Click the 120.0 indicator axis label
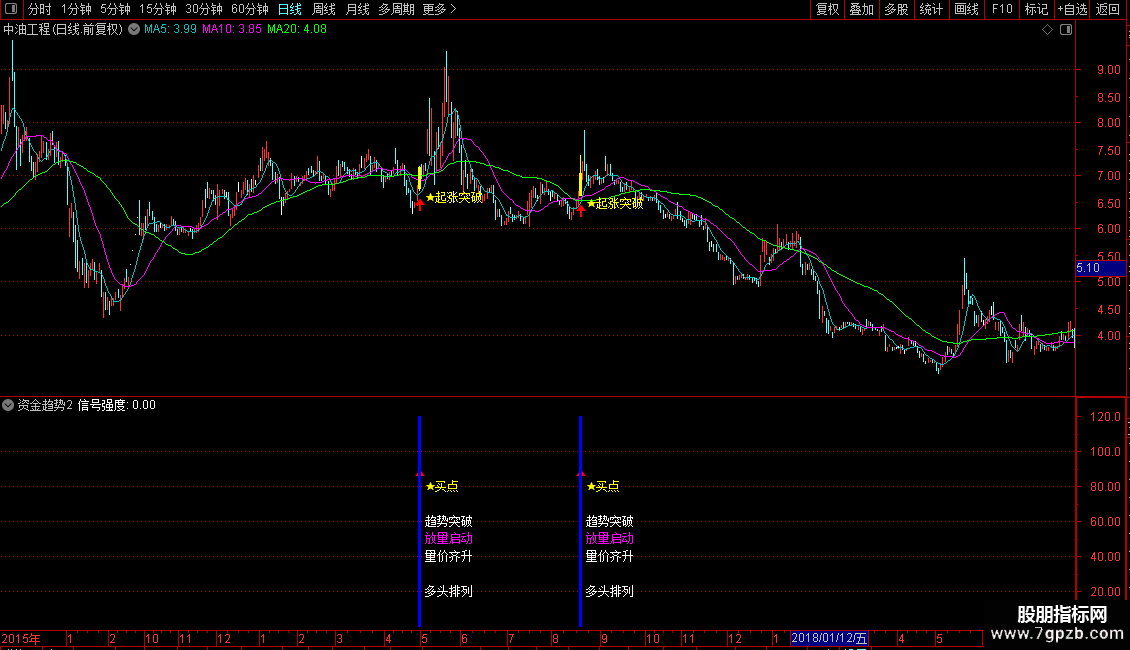This screenshot has height=650, width=1130. click(1105, 417)
